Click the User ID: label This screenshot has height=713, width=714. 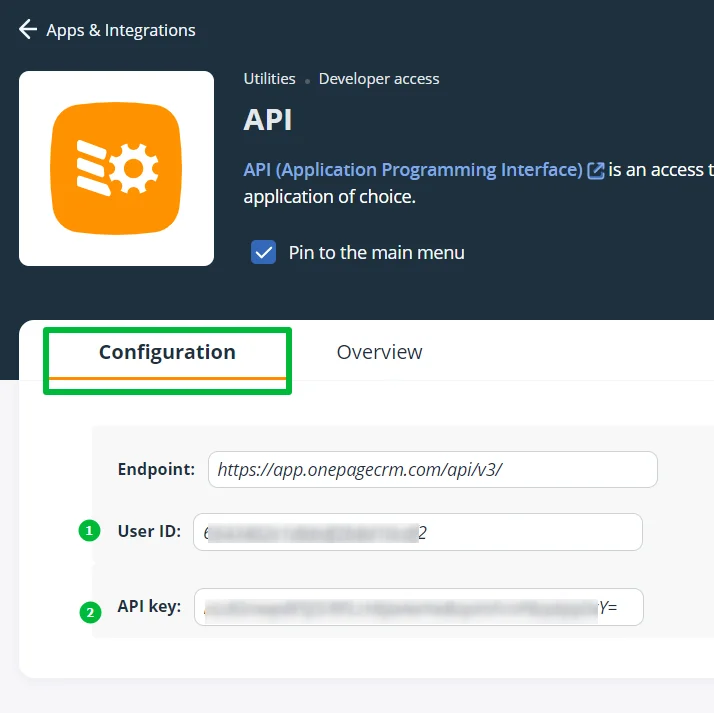point(149,531)
